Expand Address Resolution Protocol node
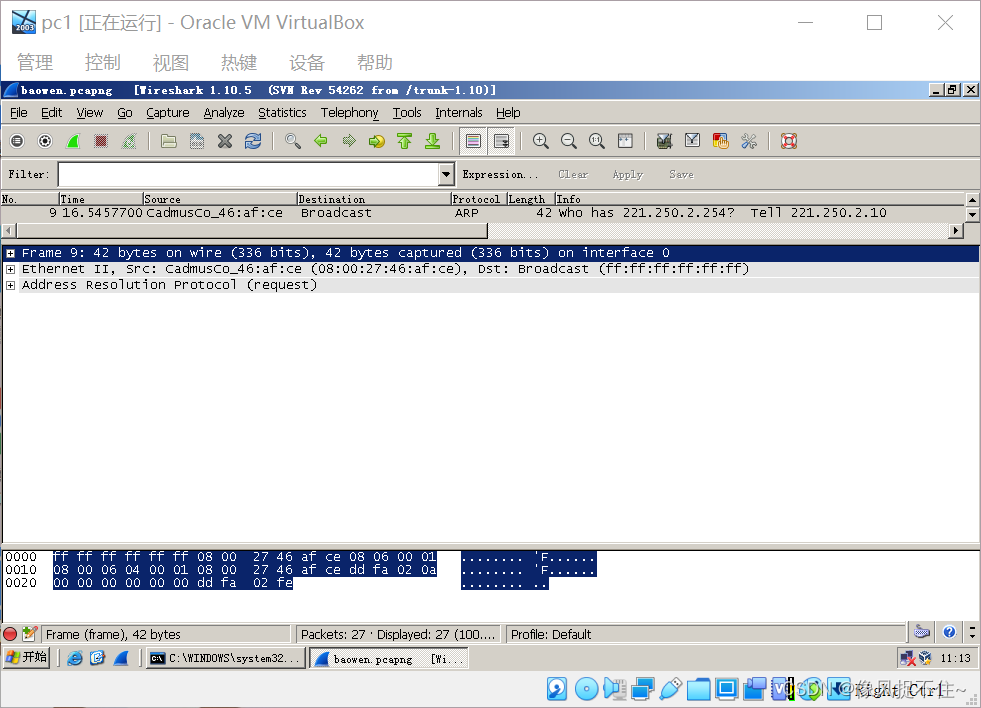The width and height of the screenshot is (981, 708). pyautogui.click(x=11, y=285)
